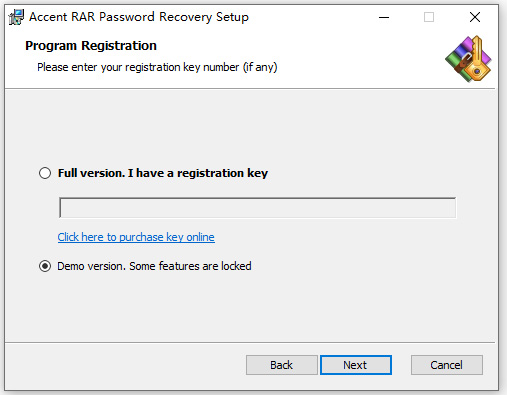Click the RAR archive key logo
The image size is (507, 395).
click(x=468, y=59)
